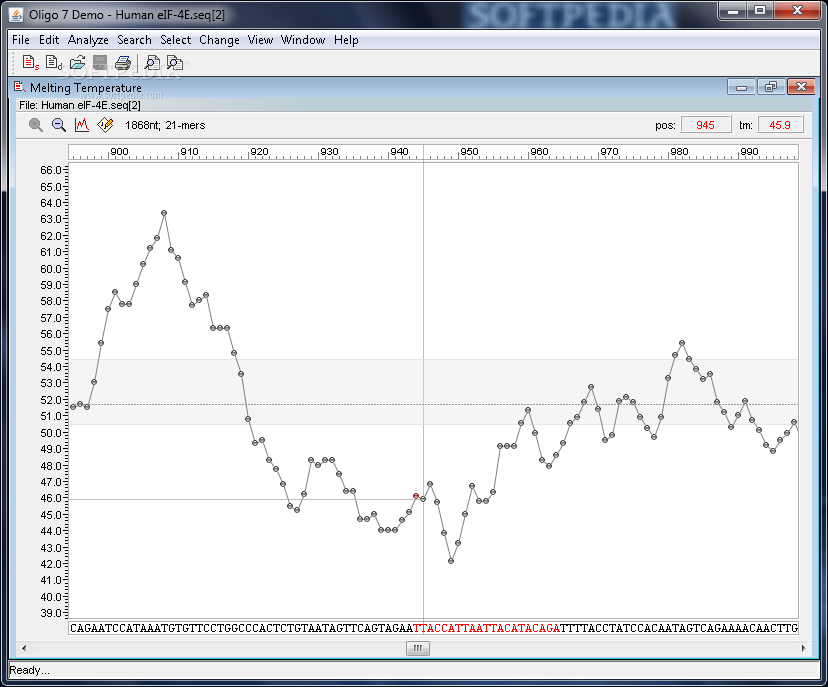Image resolution: width=828 pixels, height=687 pixels.
Task: Open the Edit menu
Action: (x=49, y=40)
